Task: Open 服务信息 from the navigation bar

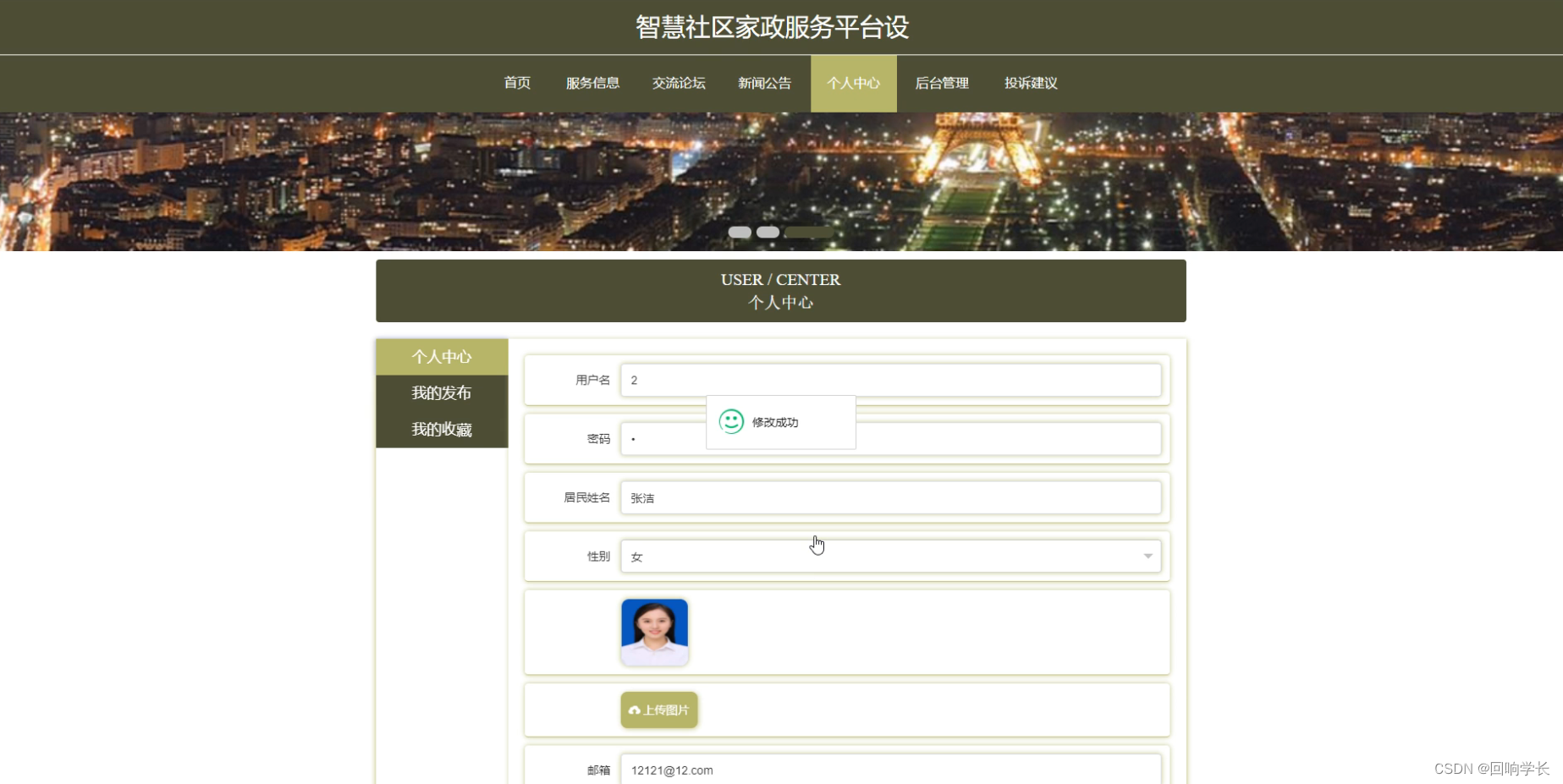Action: click(x=592, y=83)
